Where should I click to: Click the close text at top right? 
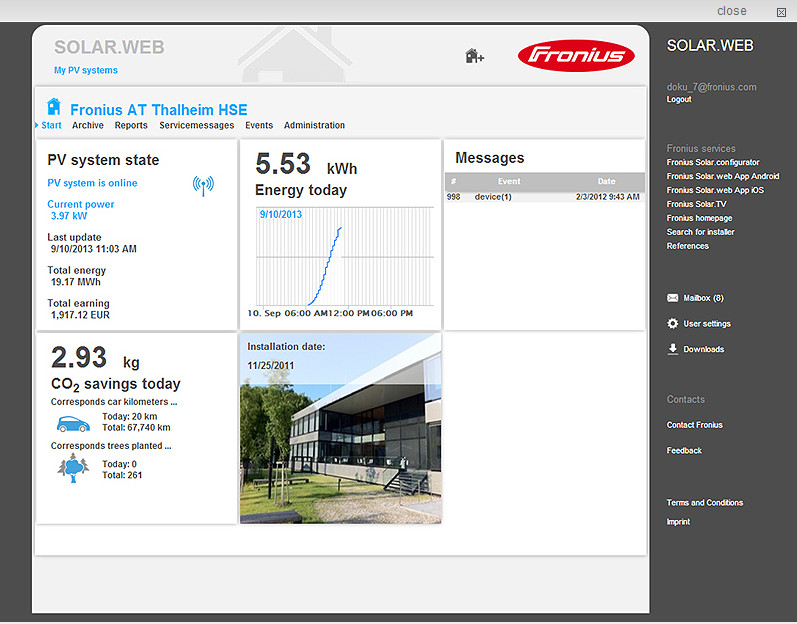pyautogui.click(x=731, y=11)
